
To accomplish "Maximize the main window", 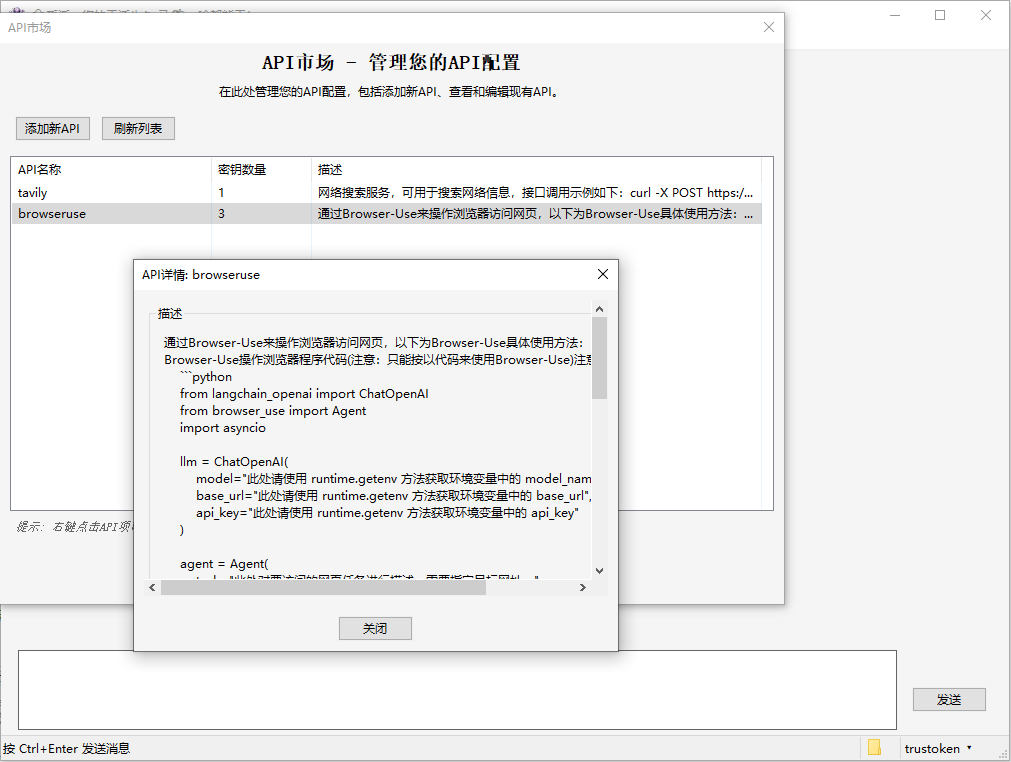I will click(x=940, y=15).
